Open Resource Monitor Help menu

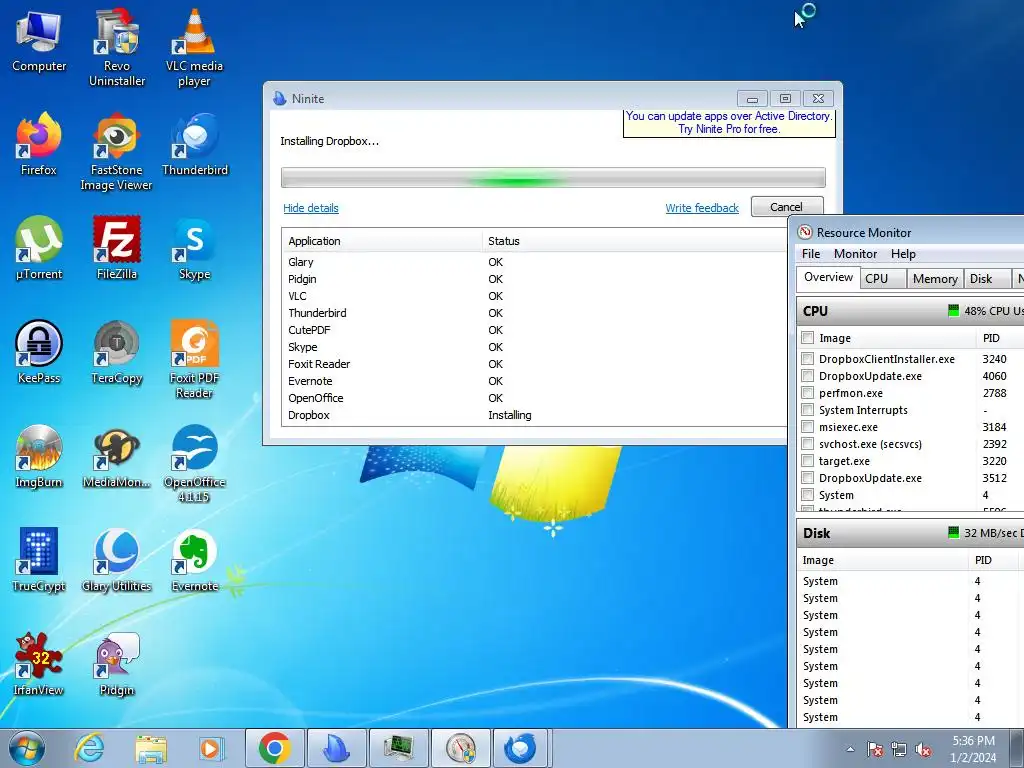tap(903, 254)
